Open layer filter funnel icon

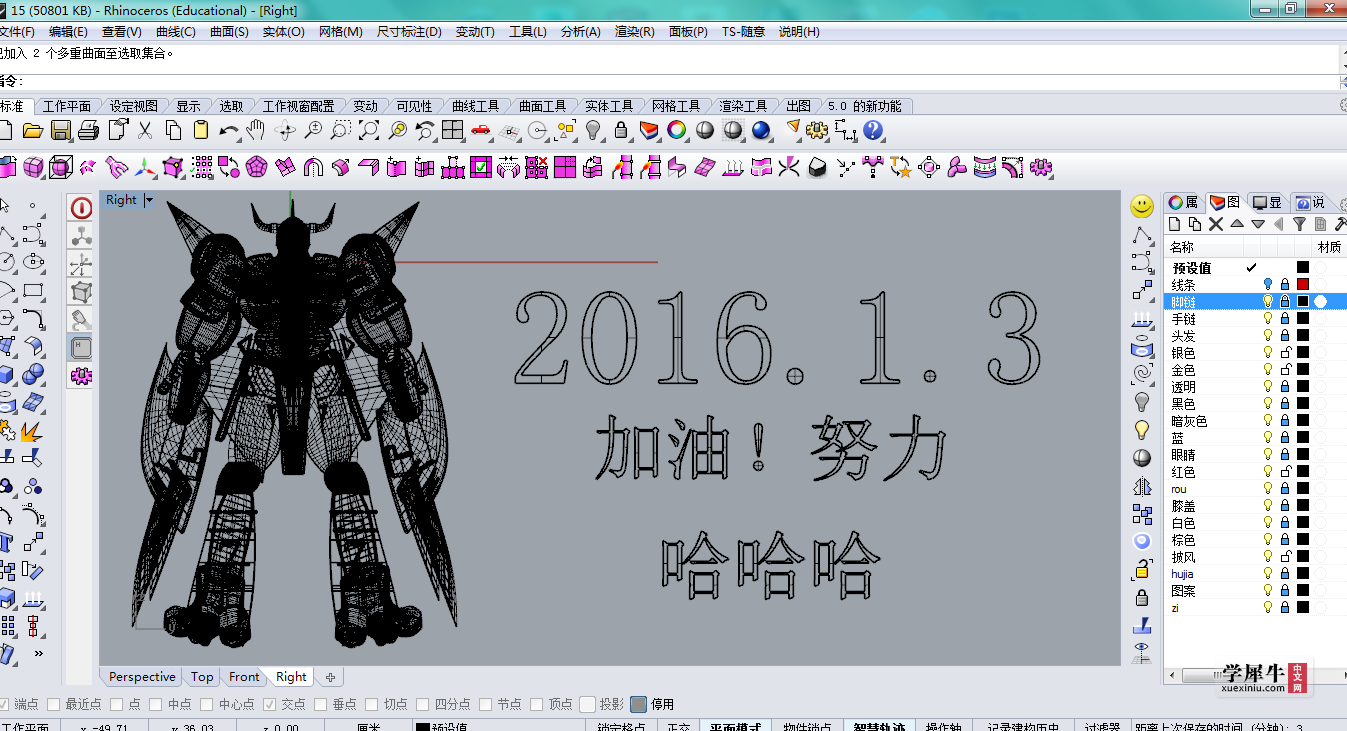coord(1299,224)
